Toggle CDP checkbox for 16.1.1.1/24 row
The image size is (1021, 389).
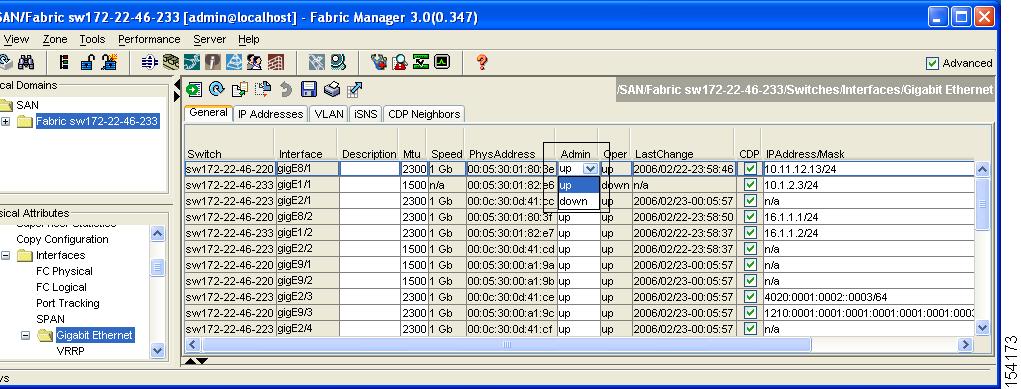click(x=750, y=217)
